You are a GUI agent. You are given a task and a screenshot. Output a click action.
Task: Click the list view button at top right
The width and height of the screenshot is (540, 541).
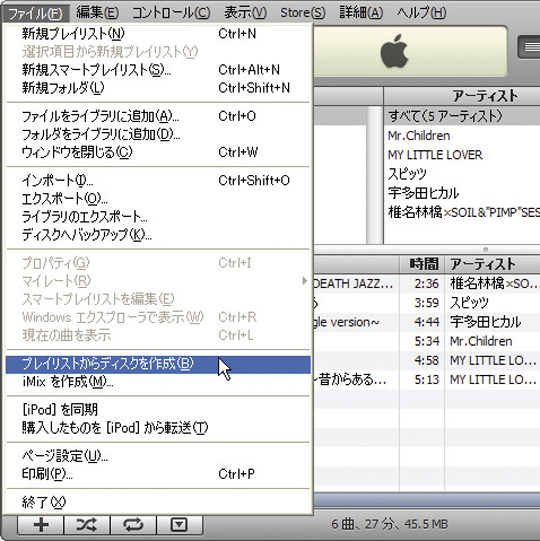530,47
